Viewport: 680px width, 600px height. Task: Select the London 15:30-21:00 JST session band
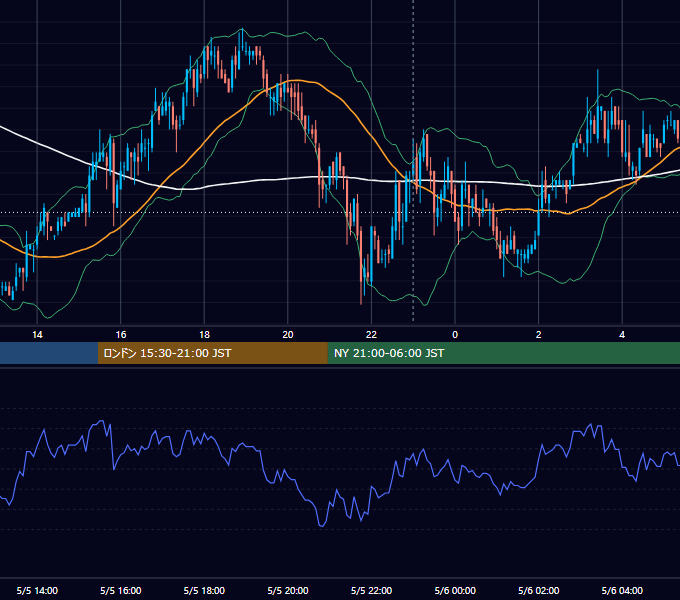tap(212, 353)
